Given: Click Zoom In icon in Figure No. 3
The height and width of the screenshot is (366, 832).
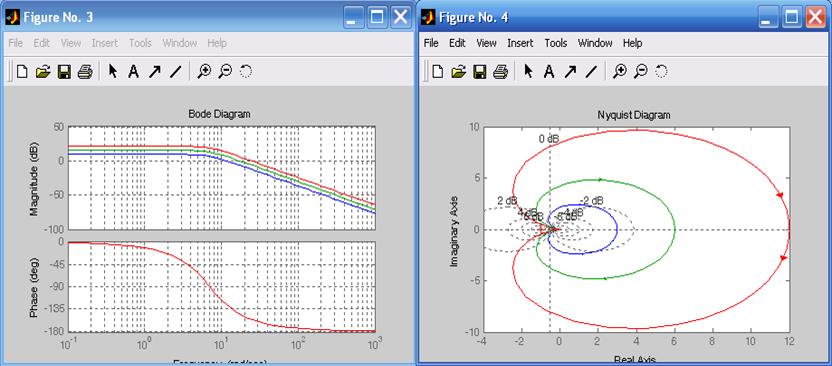Looking at the screenshot, I should [x=204, y=71].
